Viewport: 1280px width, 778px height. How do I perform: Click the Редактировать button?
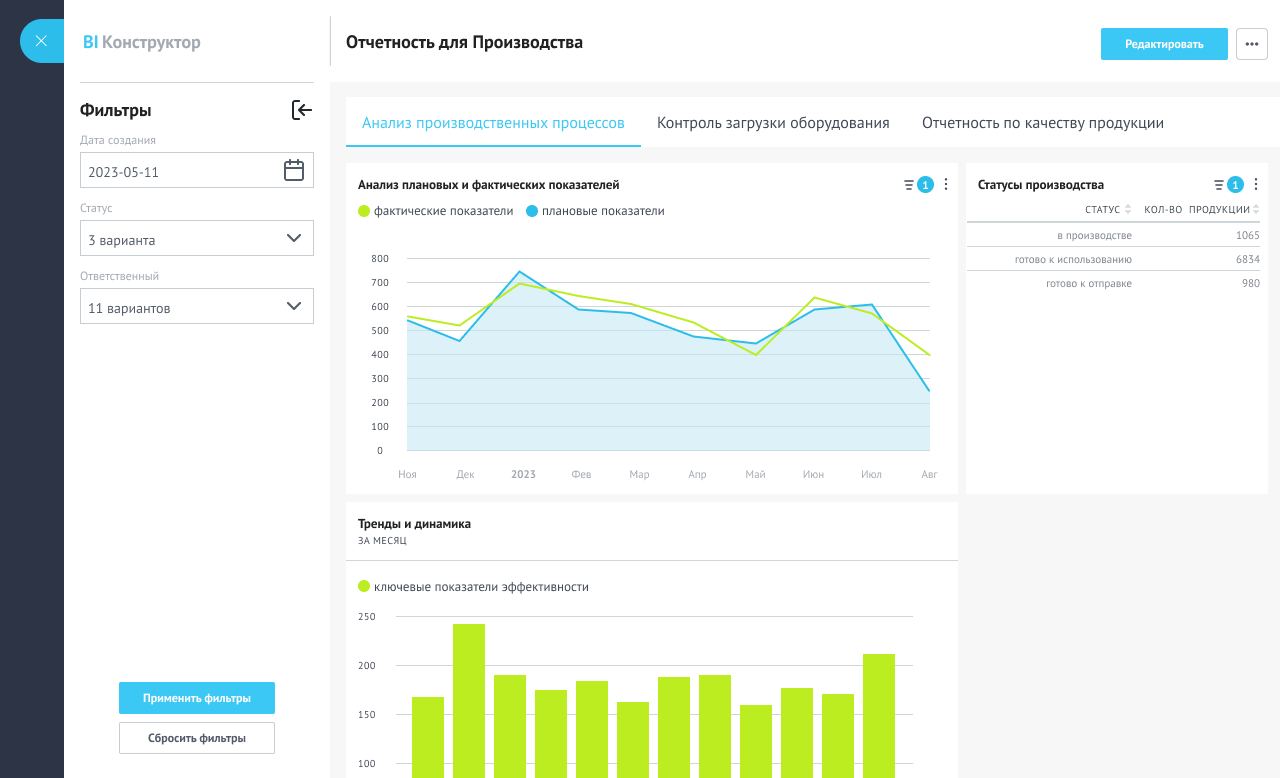[x=1164, y=44]
